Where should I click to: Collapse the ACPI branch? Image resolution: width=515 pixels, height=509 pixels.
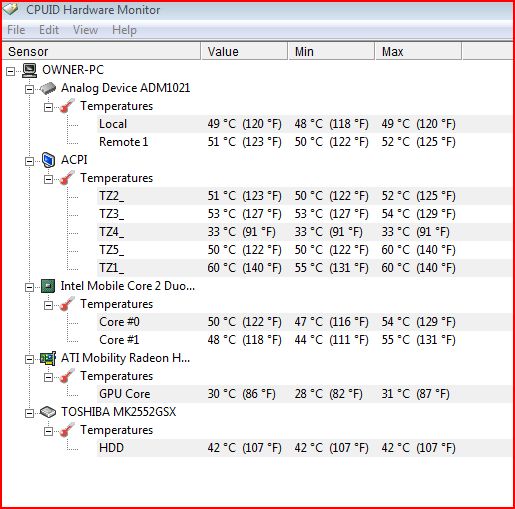pyautogui.click(x=30, y=161)
